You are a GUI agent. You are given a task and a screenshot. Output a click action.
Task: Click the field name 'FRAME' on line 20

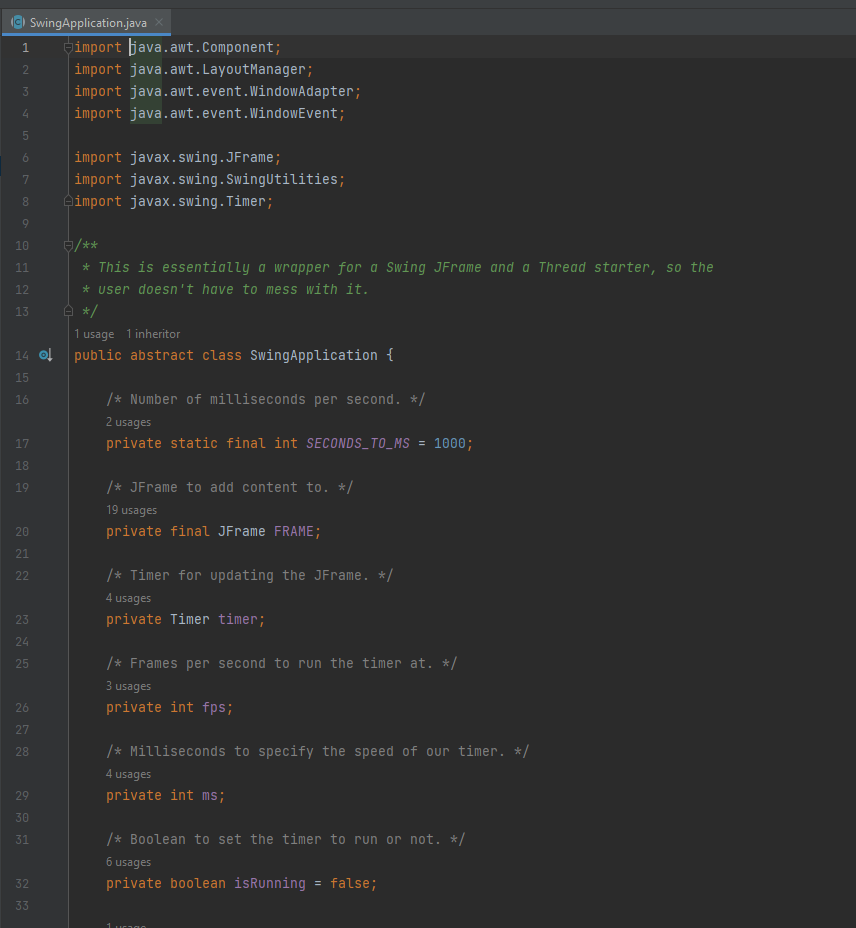pyautogui.click(x=294, y=531)
